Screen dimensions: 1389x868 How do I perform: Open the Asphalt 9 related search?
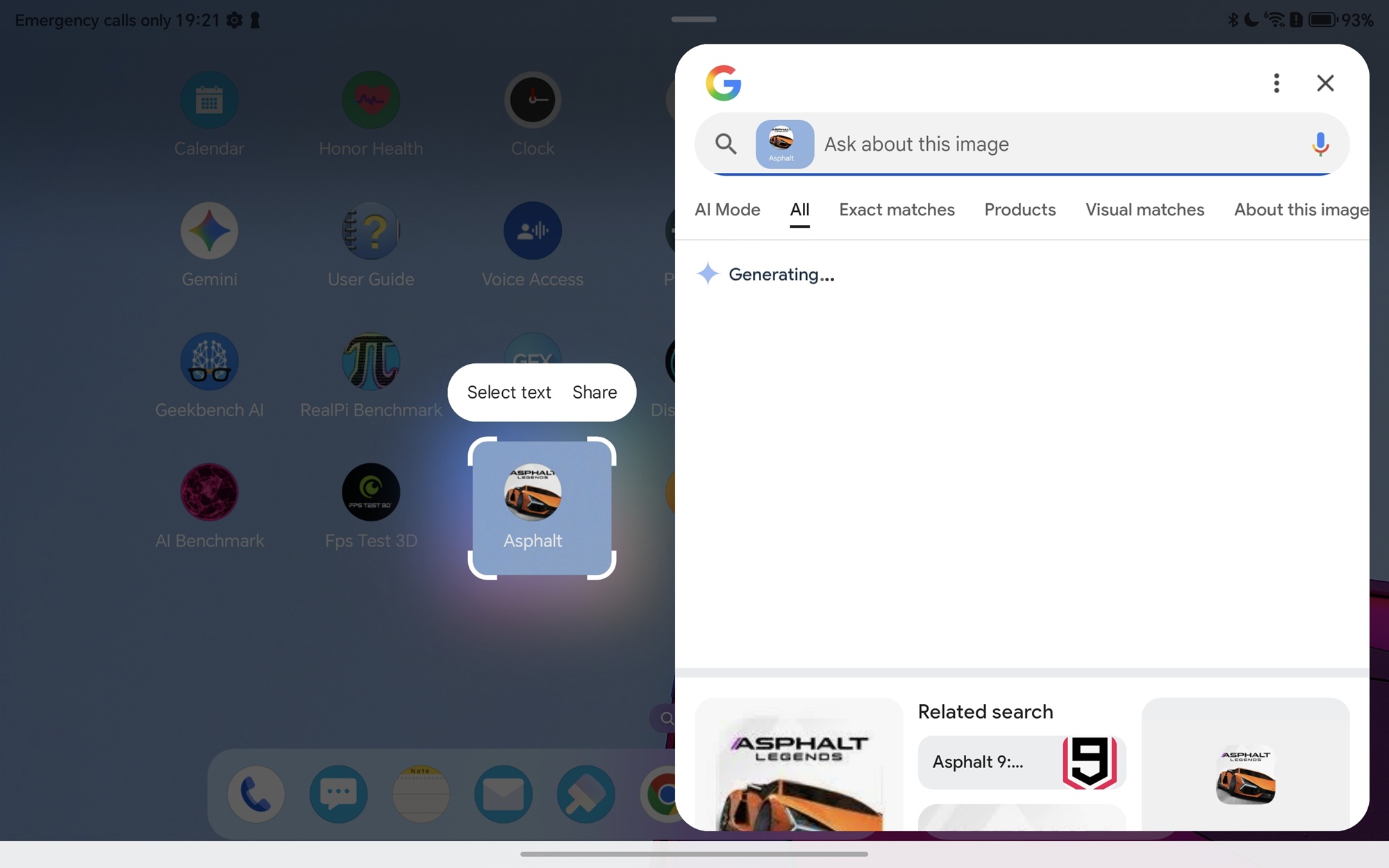click(1022, 762)
